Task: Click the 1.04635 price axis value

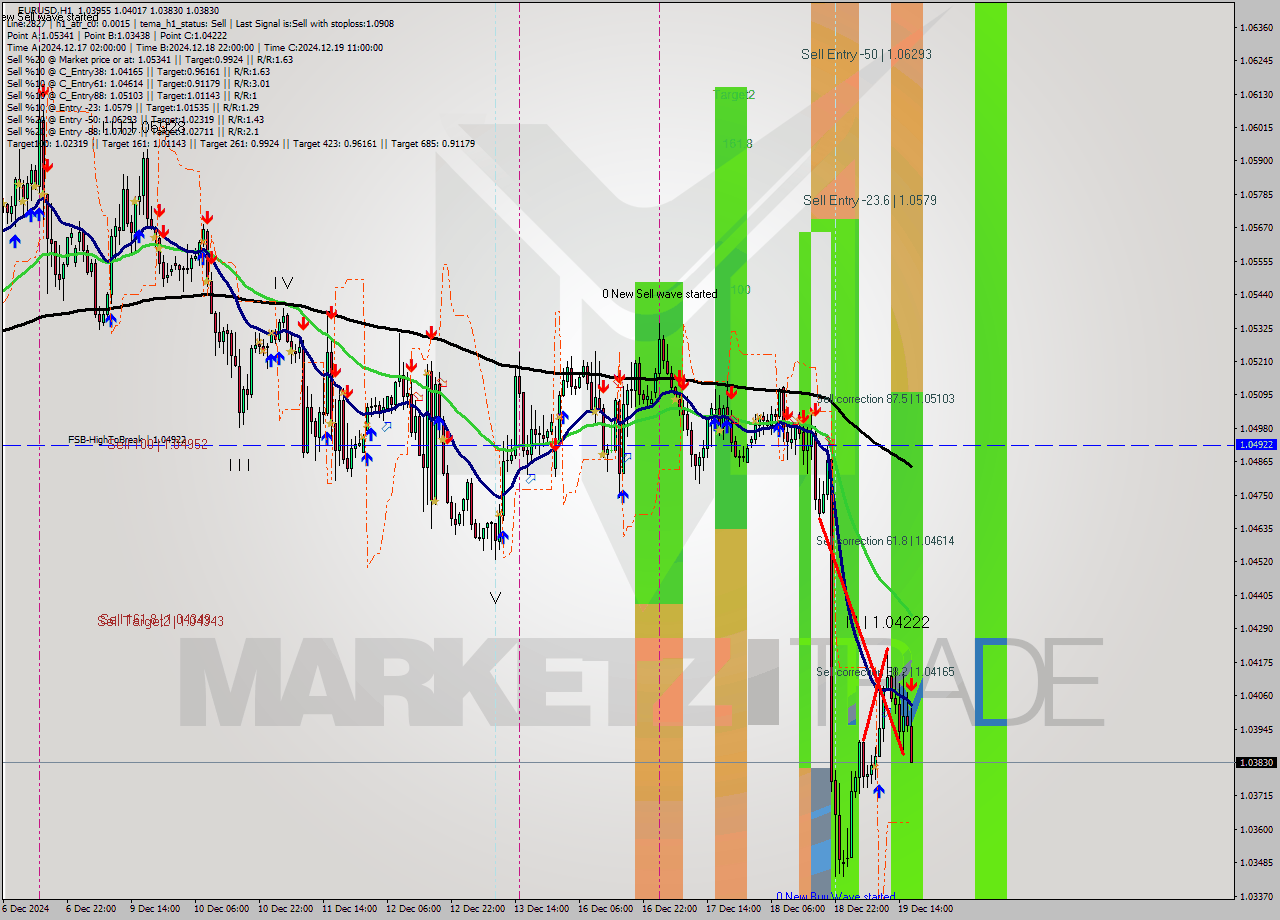Action: 1256,528
